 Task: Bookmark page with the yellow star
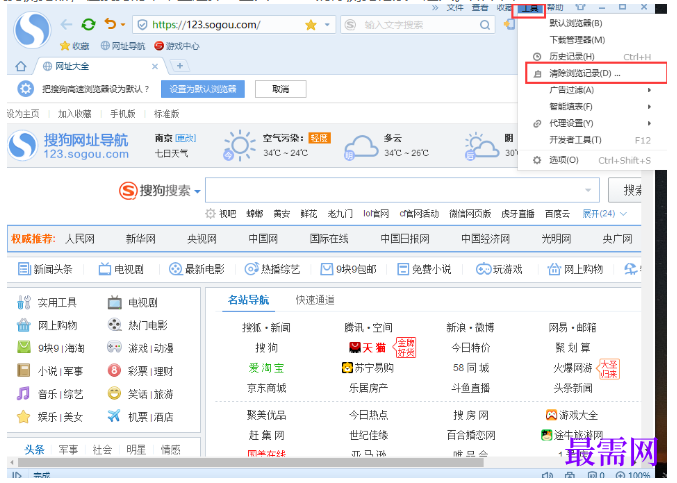tap(310, 25)
